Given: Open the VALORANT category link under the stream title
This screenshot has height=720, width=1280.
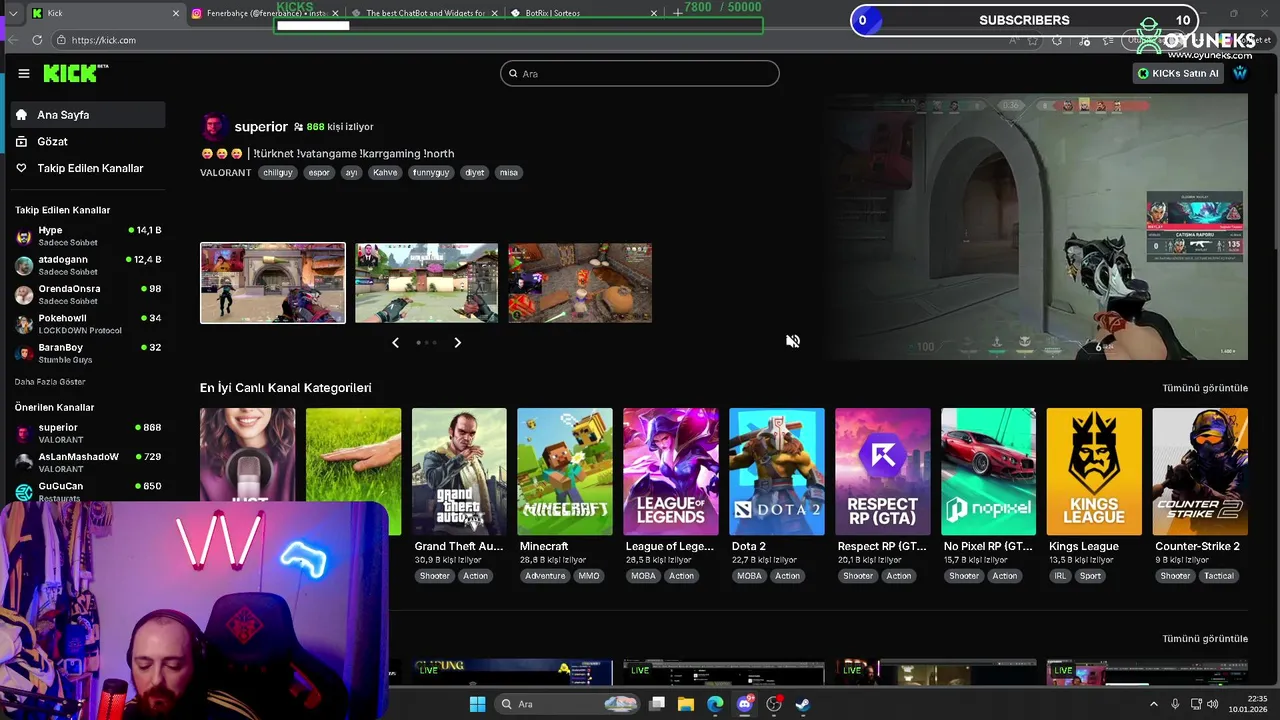Looking at the screenshot, I should [x=226, y=172].
